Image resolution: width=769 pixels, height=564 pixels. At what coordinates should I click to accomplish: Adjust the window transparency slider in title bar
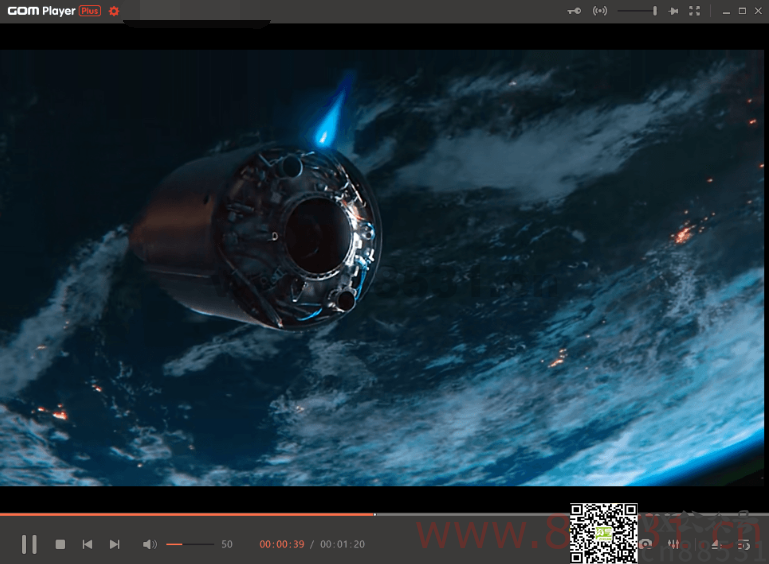point(637,11)
